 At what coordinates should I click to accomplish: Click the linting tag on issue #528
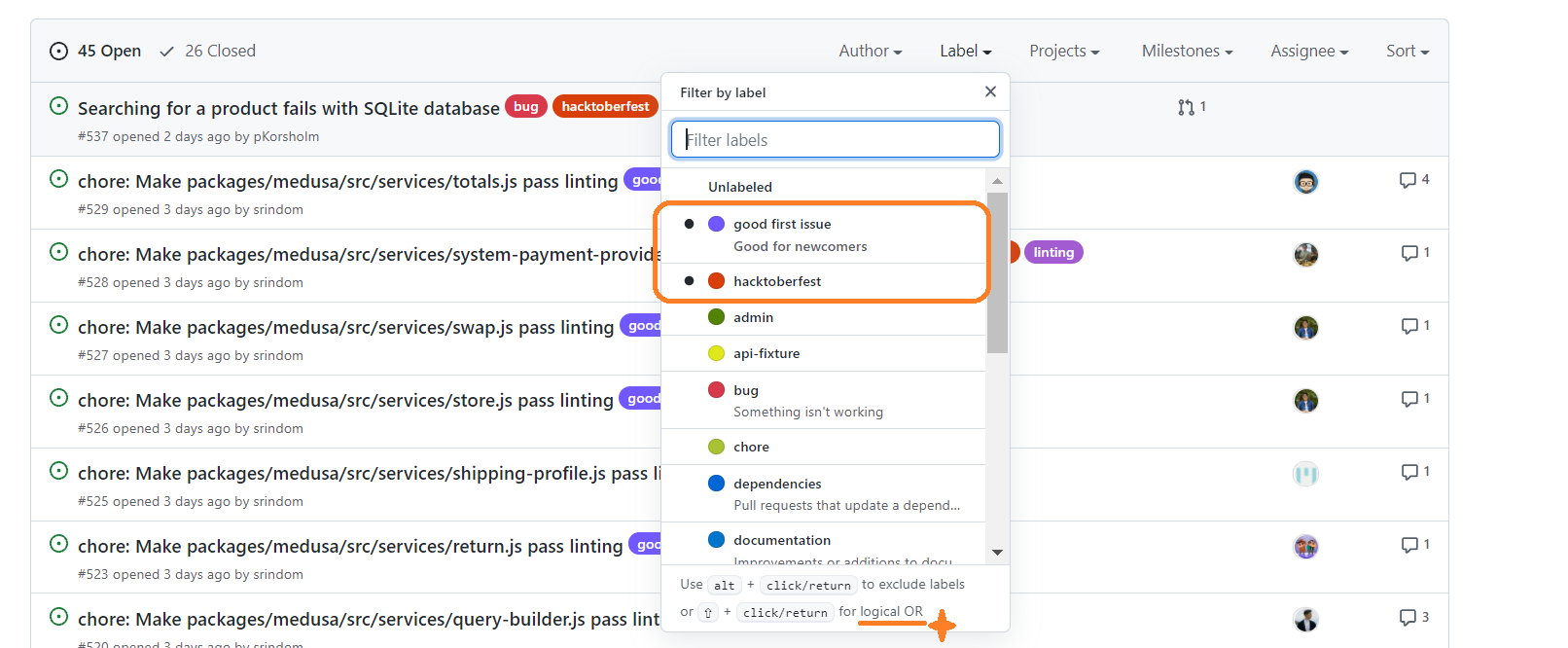tap(1053, 252)
